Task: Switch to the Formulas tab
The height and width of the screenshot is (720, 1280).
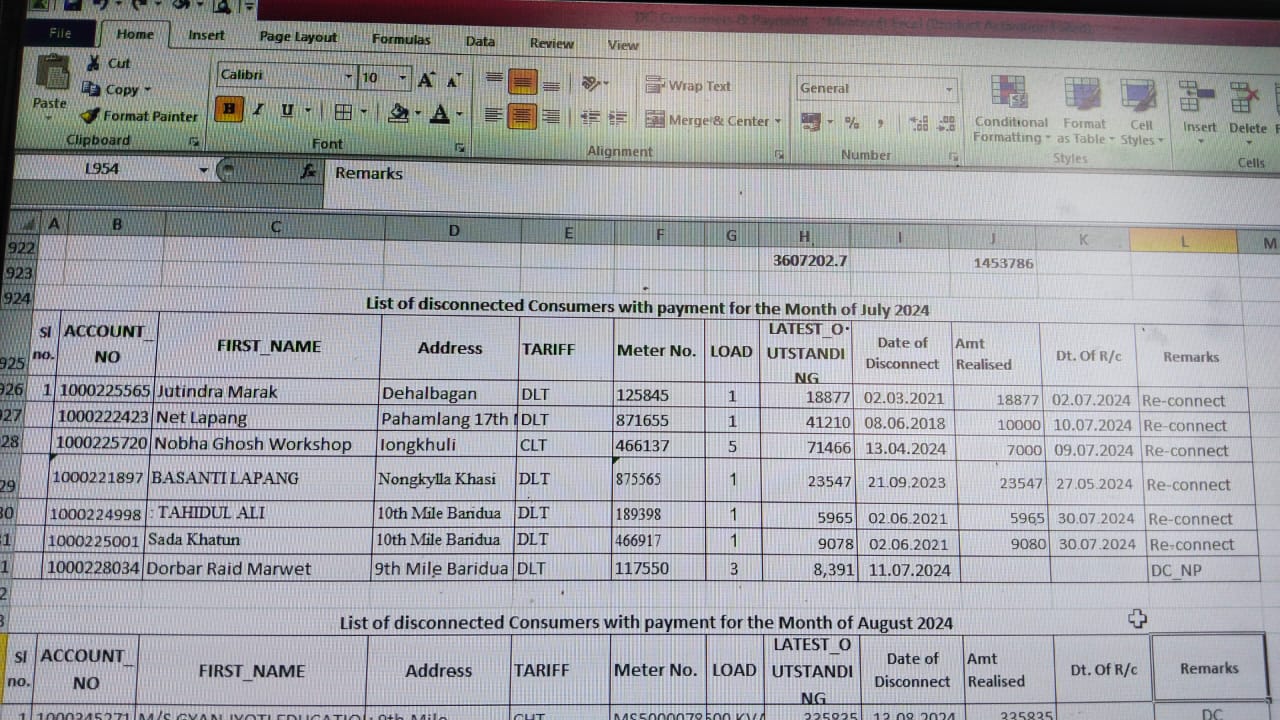Action: click(x=401, y=40)
